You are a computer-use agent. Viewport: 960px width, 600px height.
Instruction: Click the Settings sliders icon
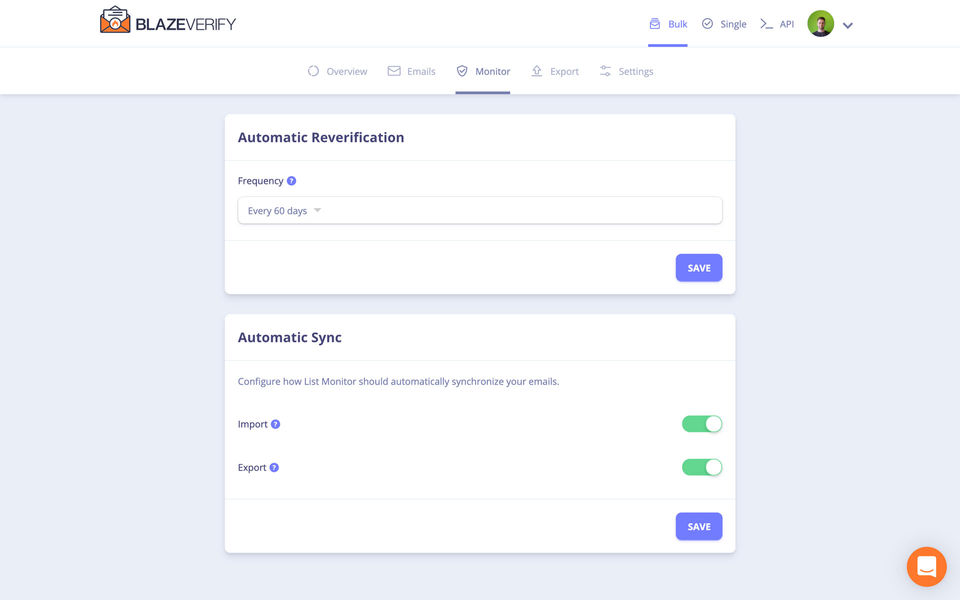coord(606,71)
